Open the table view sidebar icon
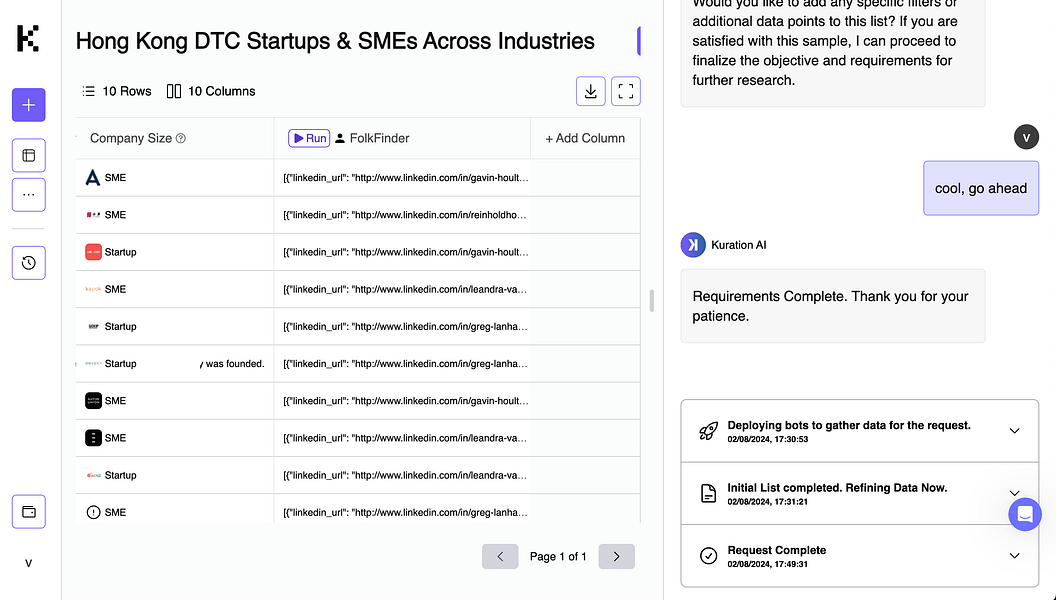 28,155
